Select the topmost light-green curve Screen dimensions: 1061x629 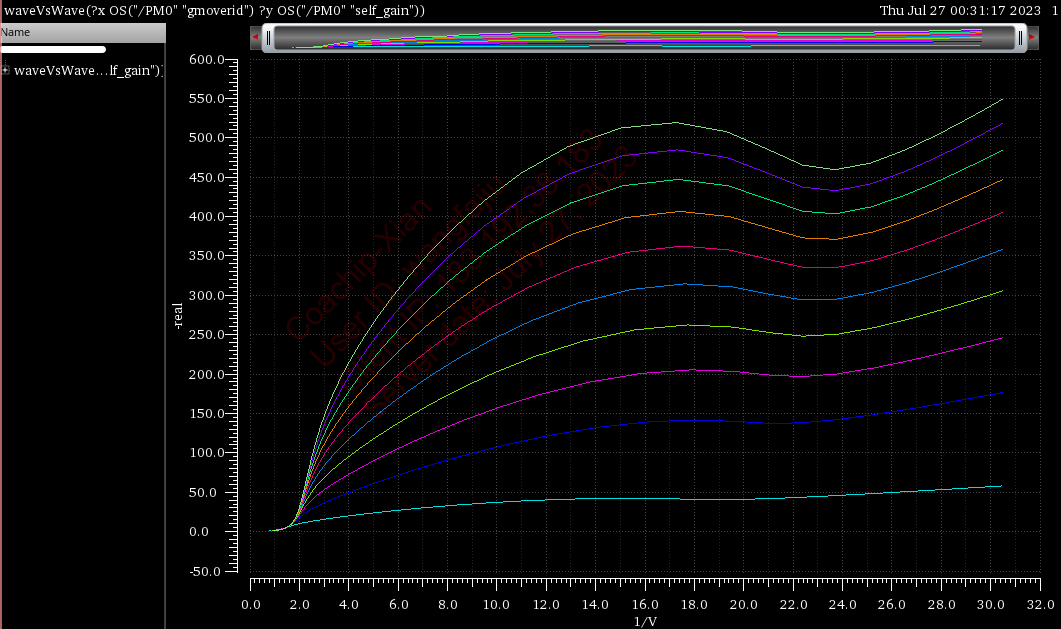point(676,122)
